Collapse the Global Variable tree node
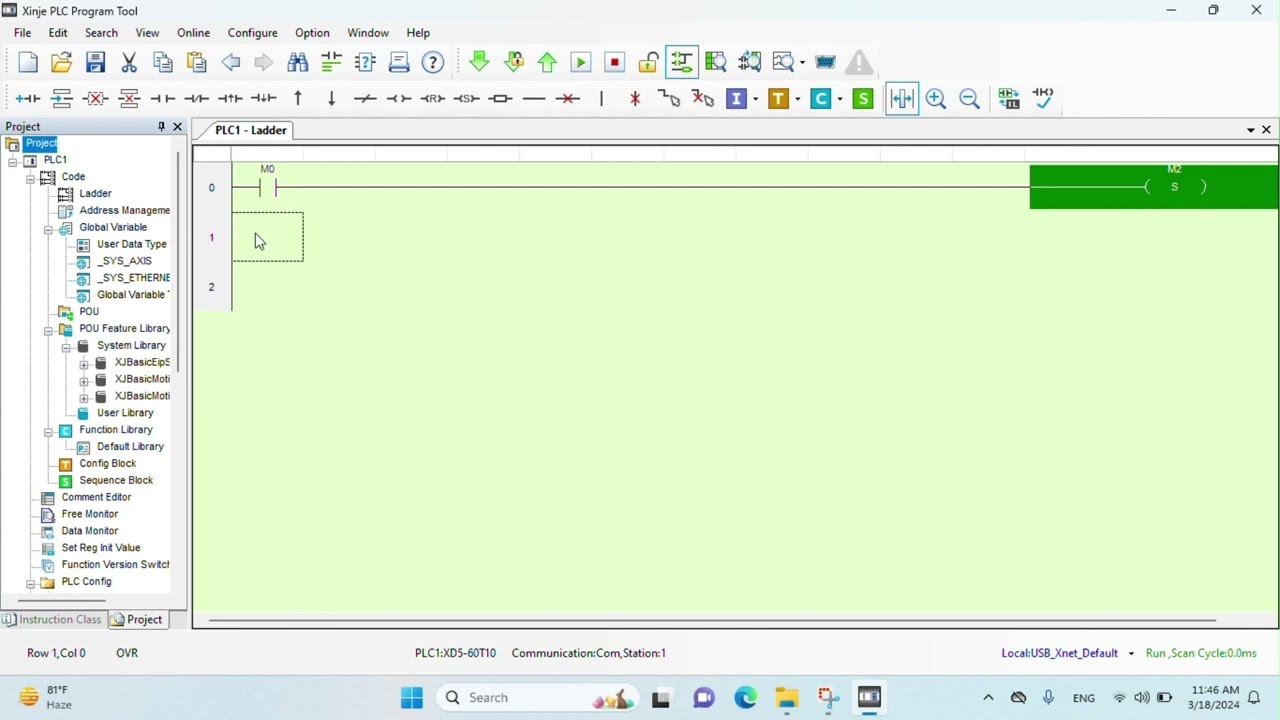The image size is (1280, 720). tap(48, 228)
